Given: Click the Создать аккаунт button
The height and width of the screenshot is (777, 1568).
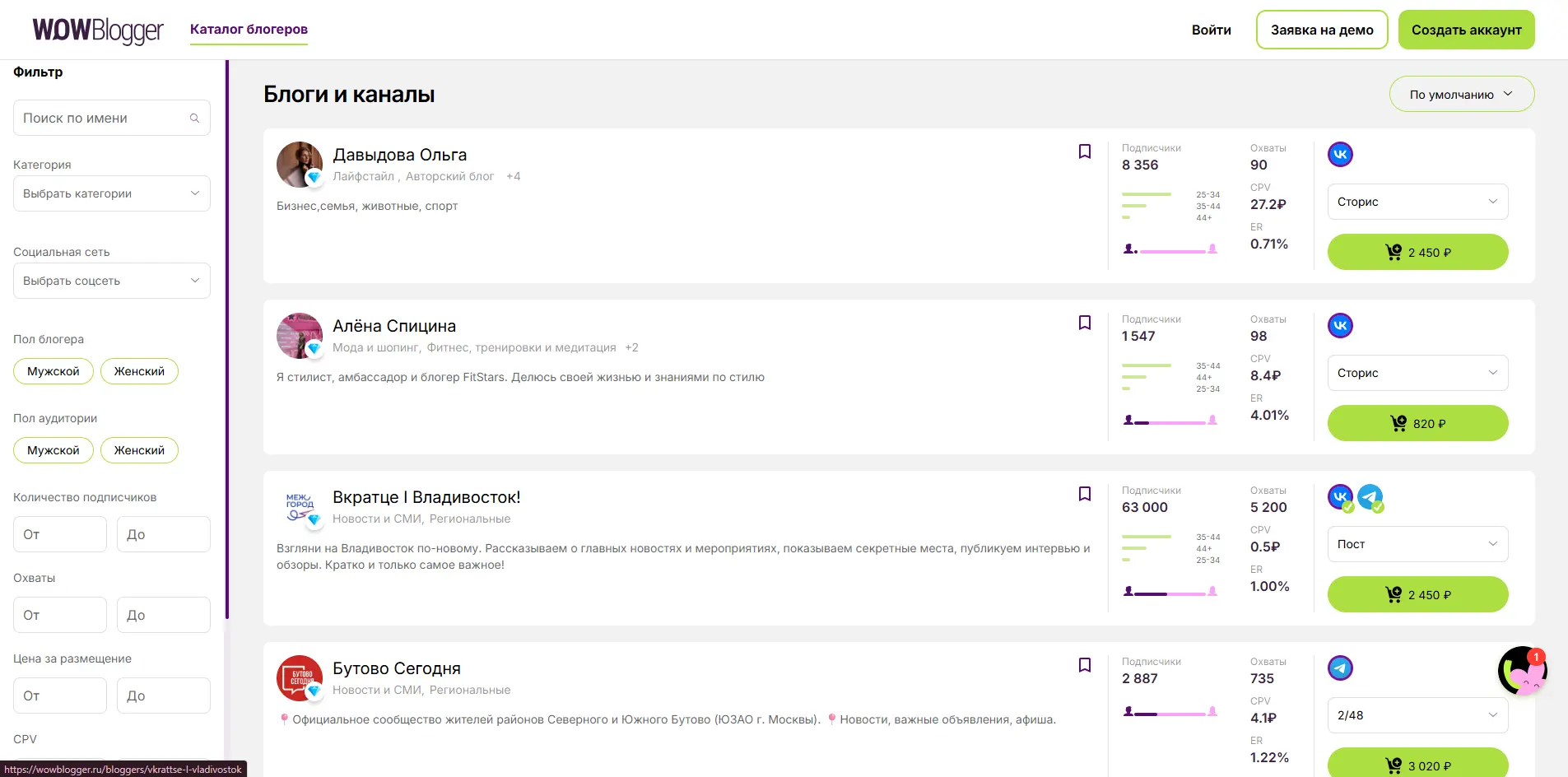Looking at the screenshot, I should [x=1466, y=30].
